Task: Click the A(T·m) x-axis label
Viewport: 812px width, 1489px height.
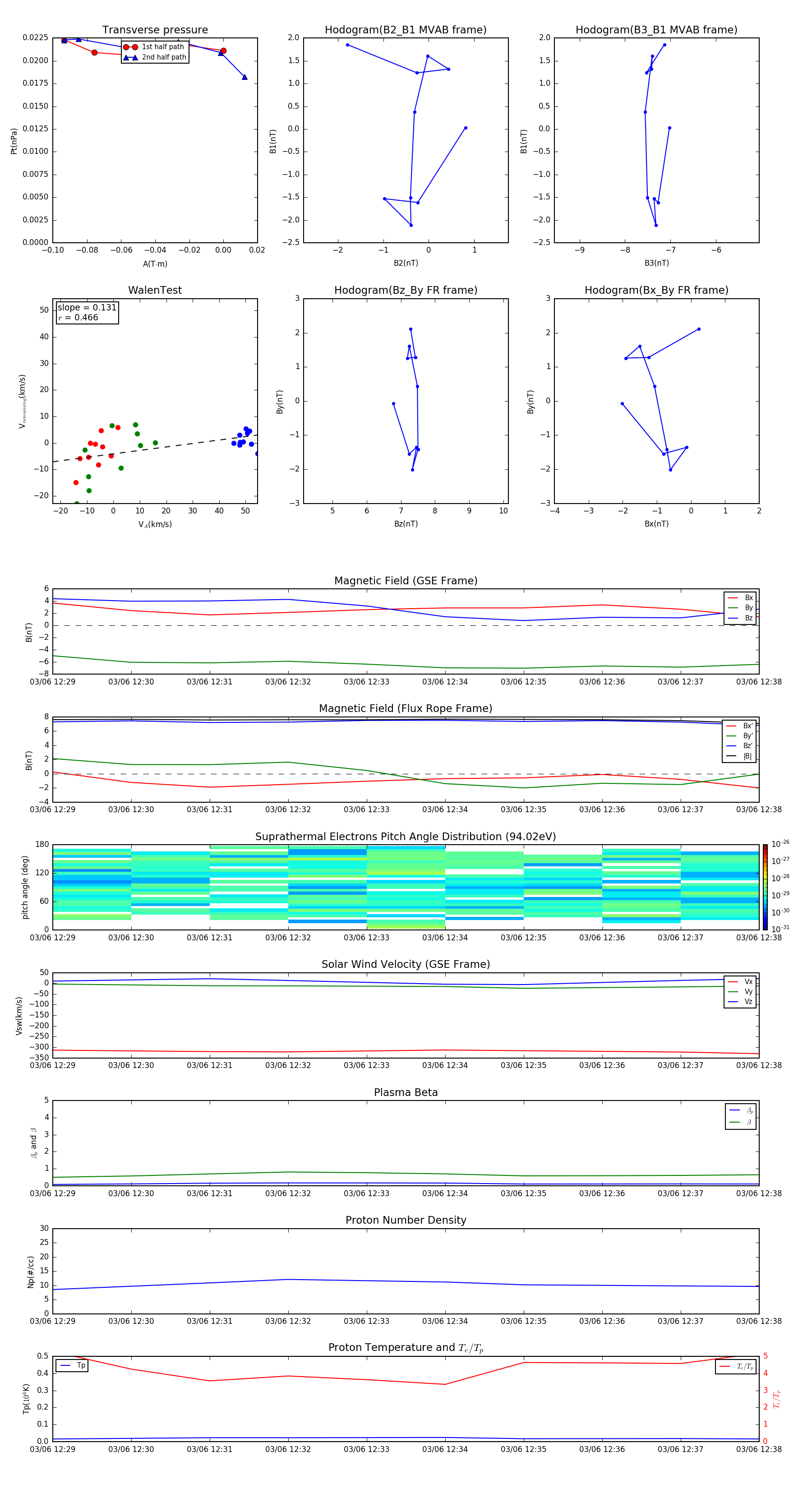Action: click(x=155, y=264)
